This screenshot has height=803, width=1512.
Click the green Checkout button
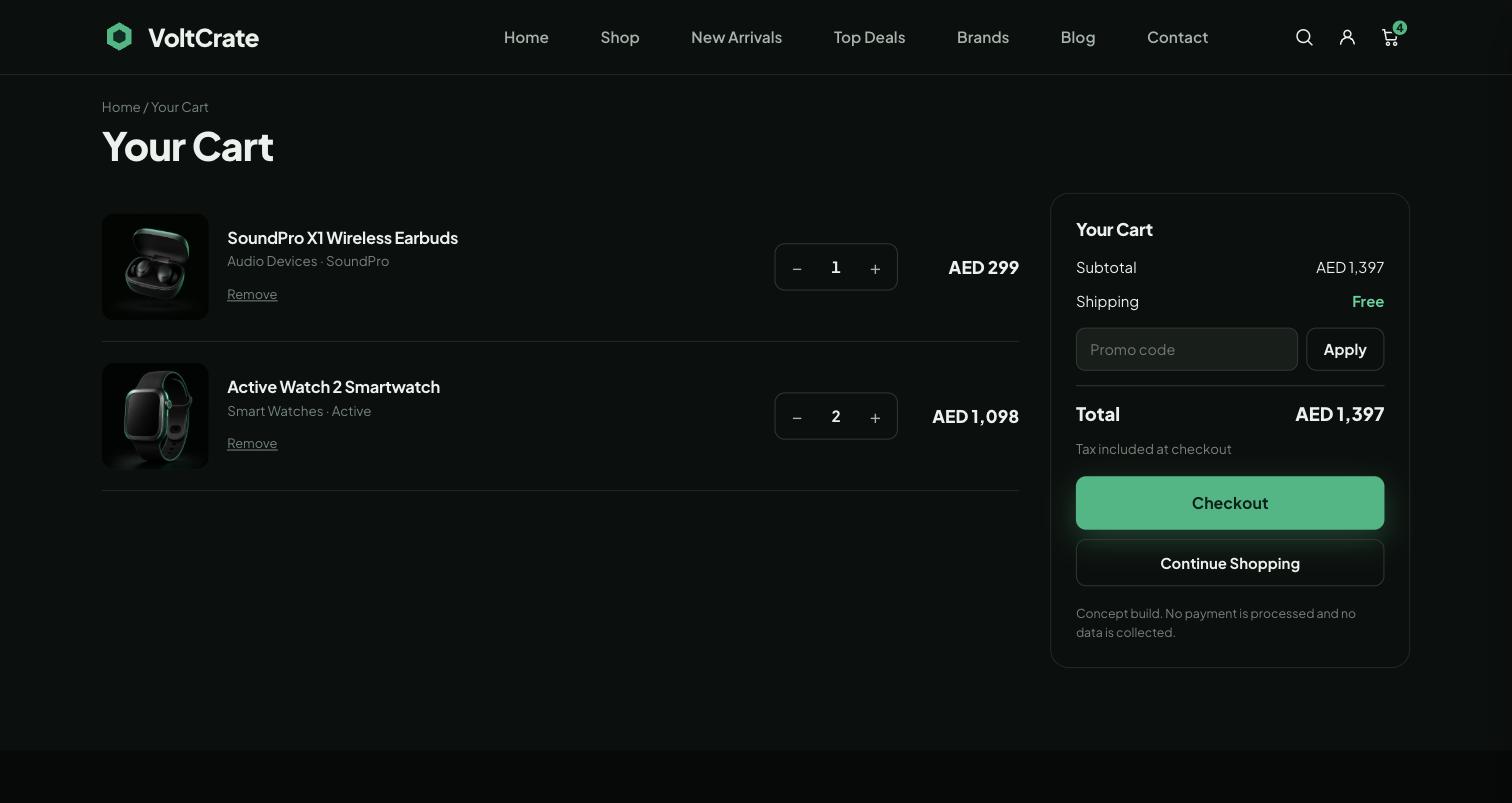[x=1230, y=503]
